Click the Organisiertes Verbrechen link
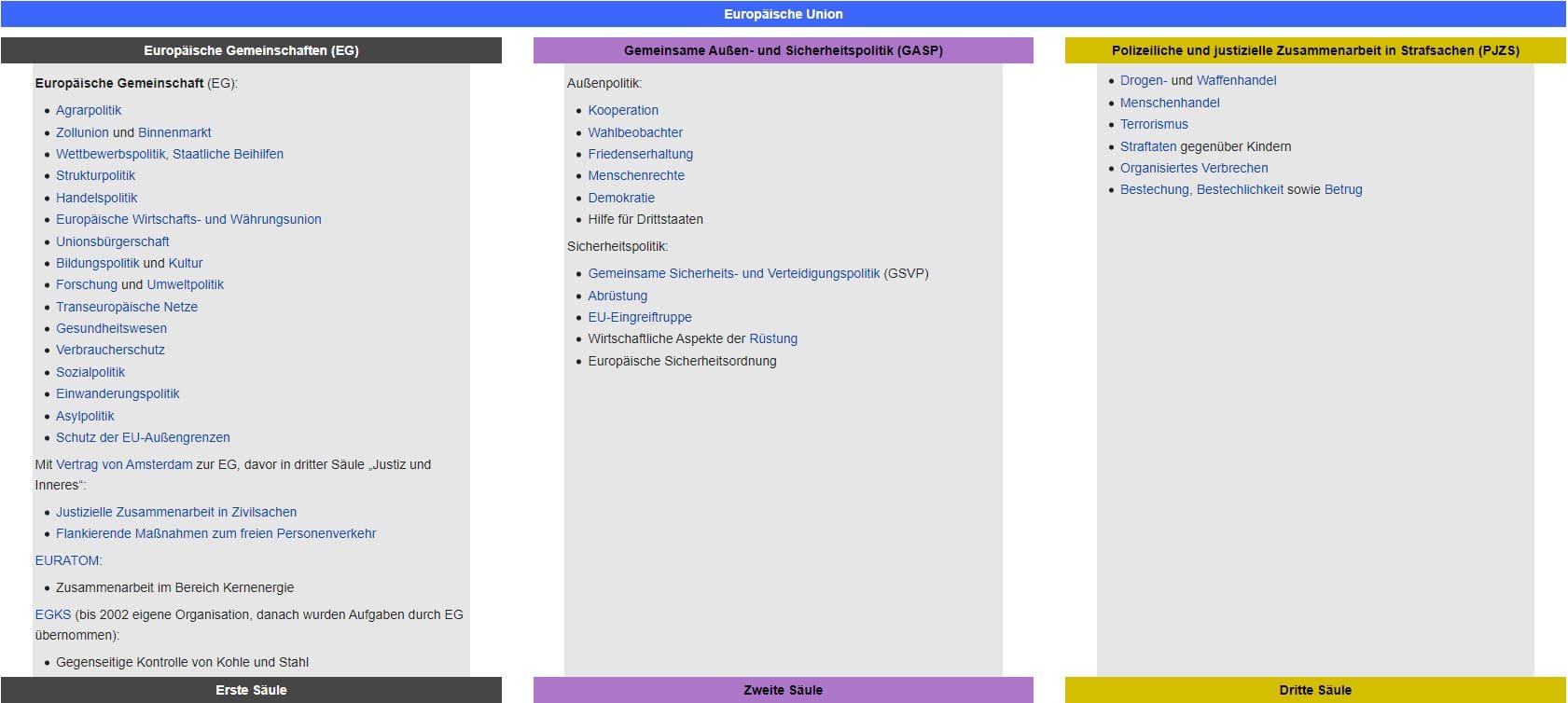The image size is (1568, 703). [1194, 168]
